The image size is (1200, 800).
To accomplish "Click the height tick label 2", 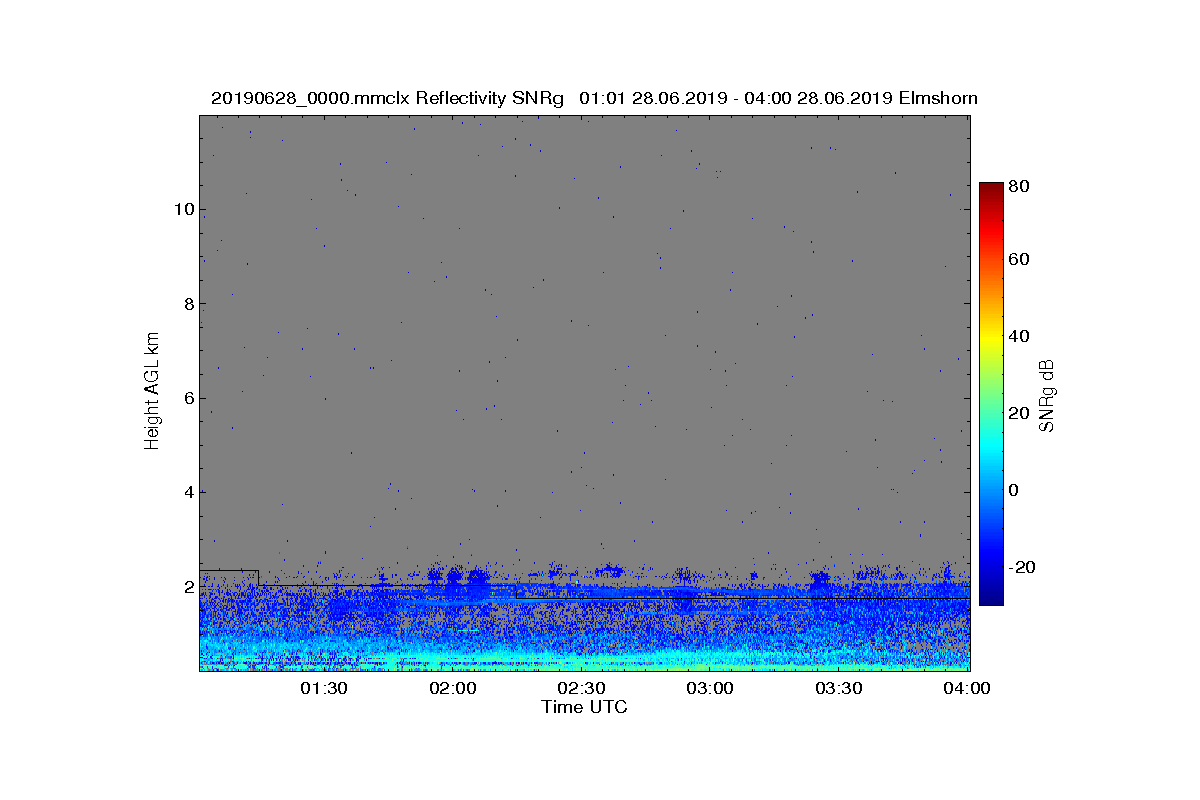I will 187,587.
